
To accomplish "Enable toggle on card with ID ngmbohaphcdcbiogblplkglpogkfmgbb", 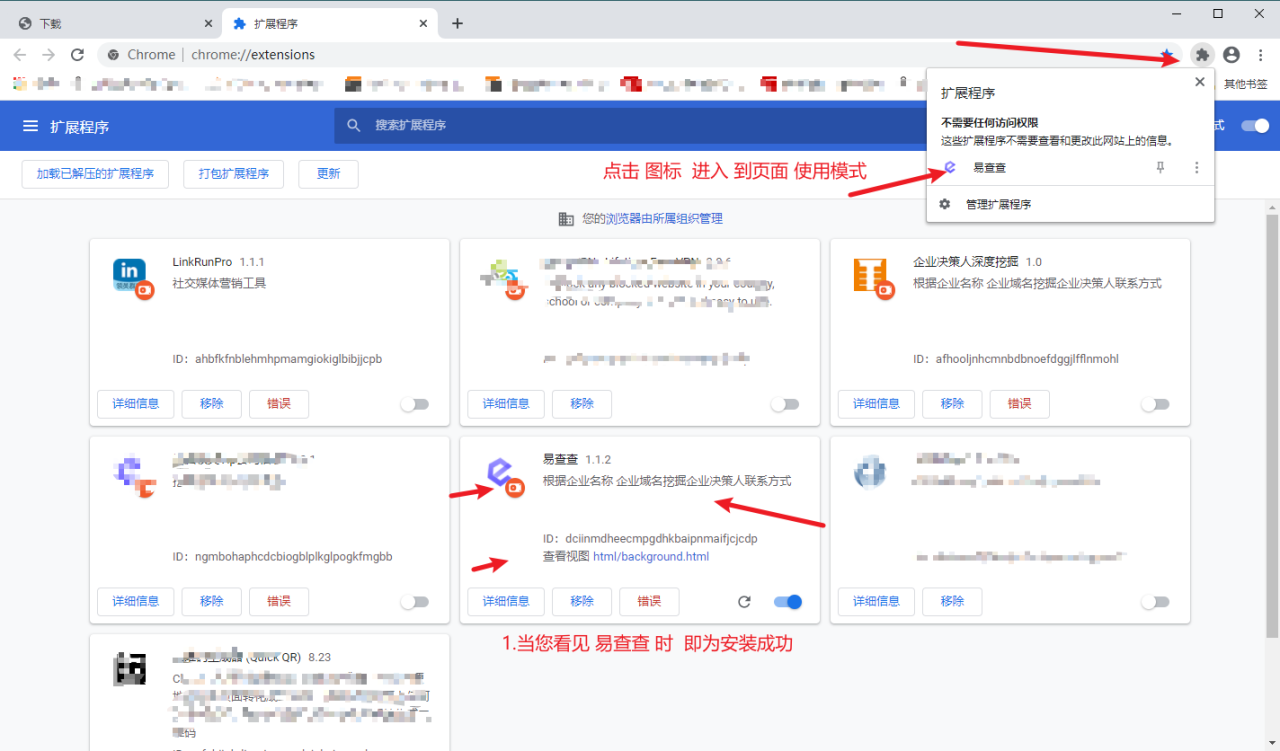I will 414,602.
